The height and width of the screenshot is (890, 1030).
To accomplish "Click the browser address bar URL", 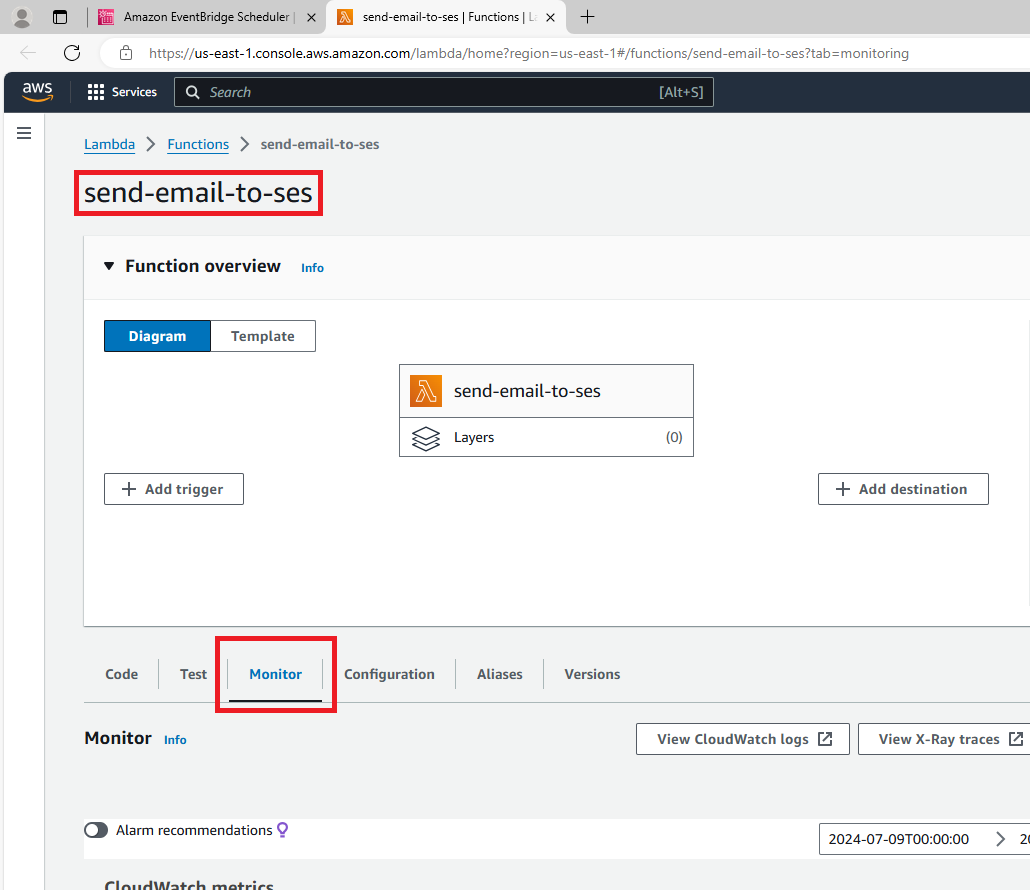I will click(x=529, y=54).
